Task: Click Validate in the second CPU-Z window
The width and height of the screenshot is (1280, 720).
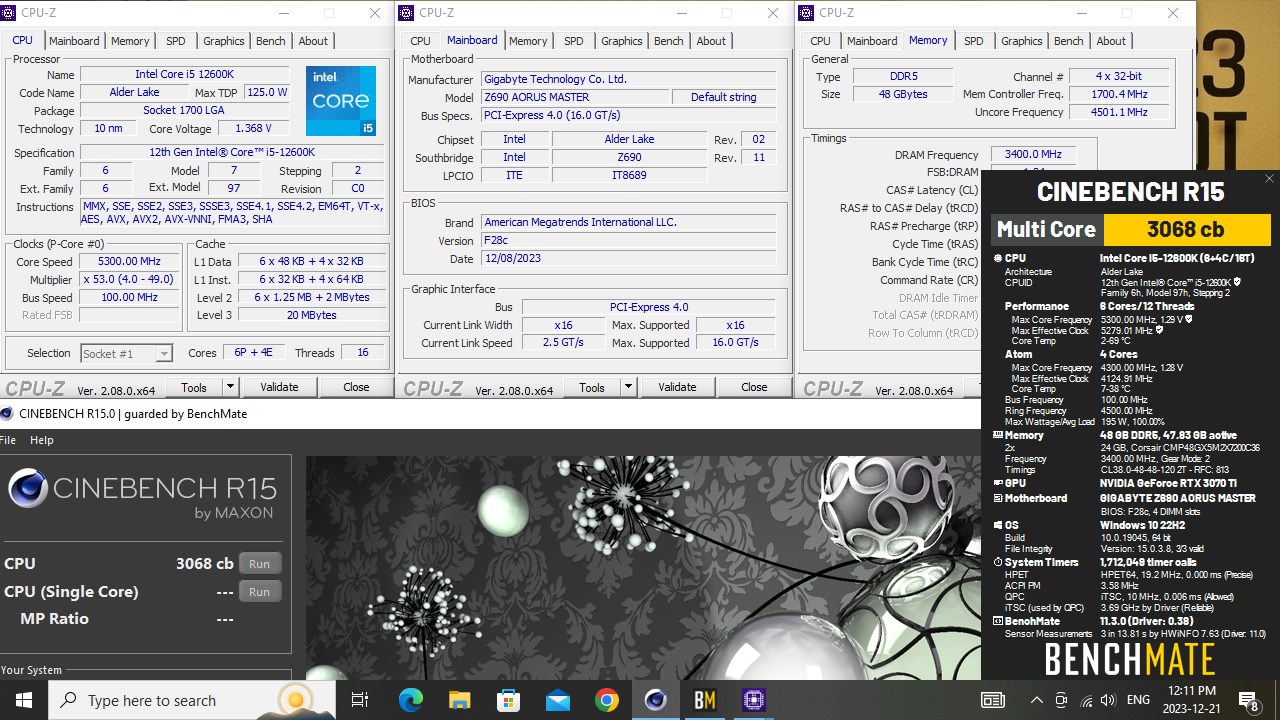Action: pos(677,387)
